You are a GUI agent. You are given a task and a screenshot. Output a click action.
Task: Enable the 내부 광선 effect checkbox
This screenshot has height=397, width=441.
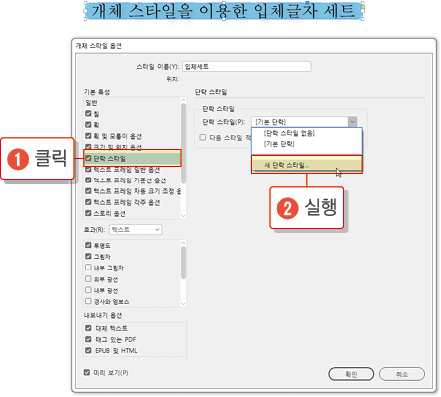88,290
